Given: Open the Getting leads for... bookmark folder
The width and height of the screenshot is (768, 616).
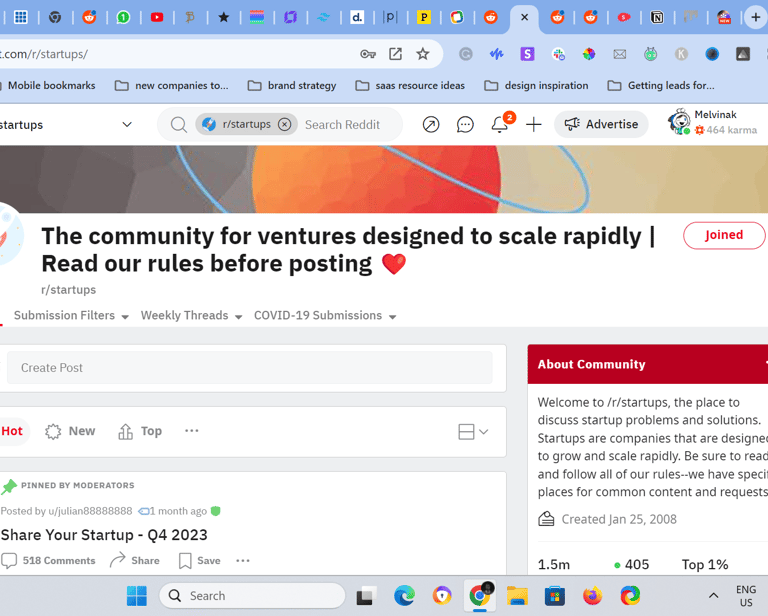Looking at the screenshot, I should [x=661, y=86].
